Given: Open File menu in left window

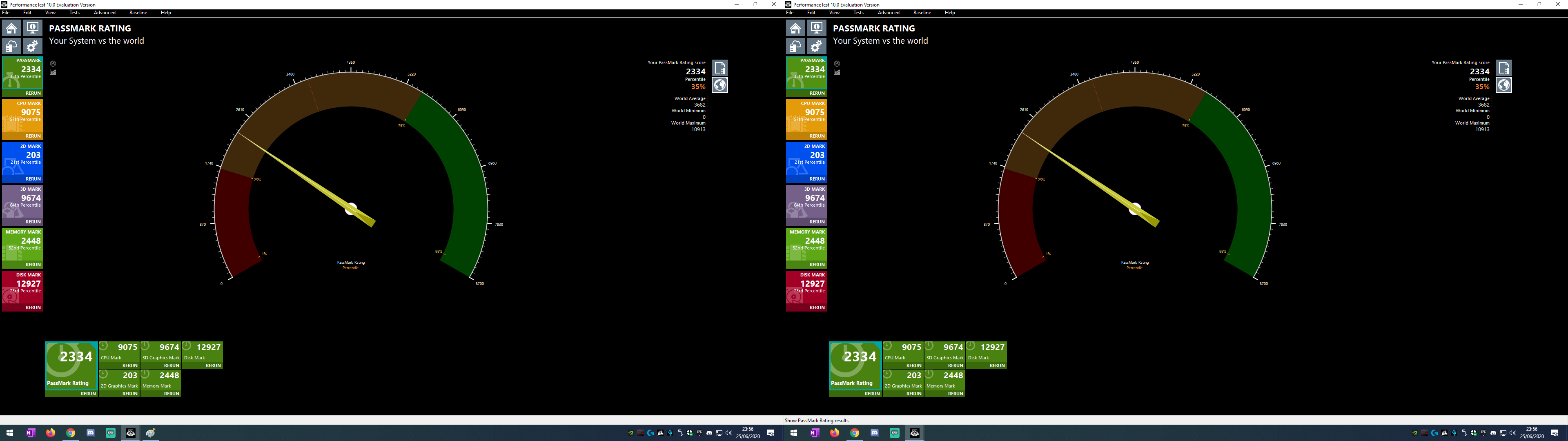Looking at the screenshot, I should 6,13.
